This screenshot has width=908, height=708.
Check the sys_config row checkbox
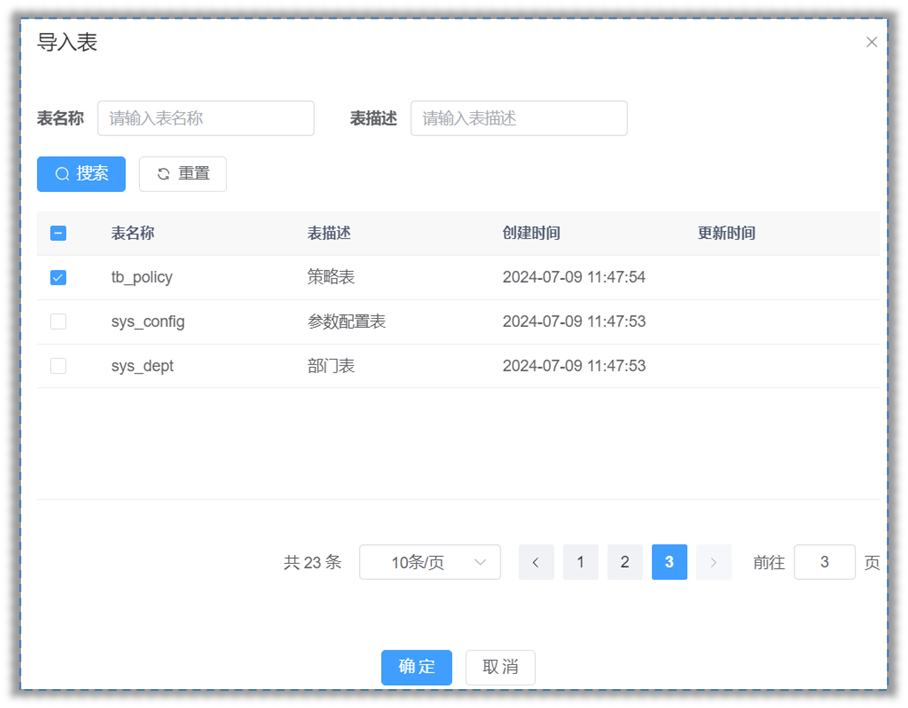coord(58,322)
